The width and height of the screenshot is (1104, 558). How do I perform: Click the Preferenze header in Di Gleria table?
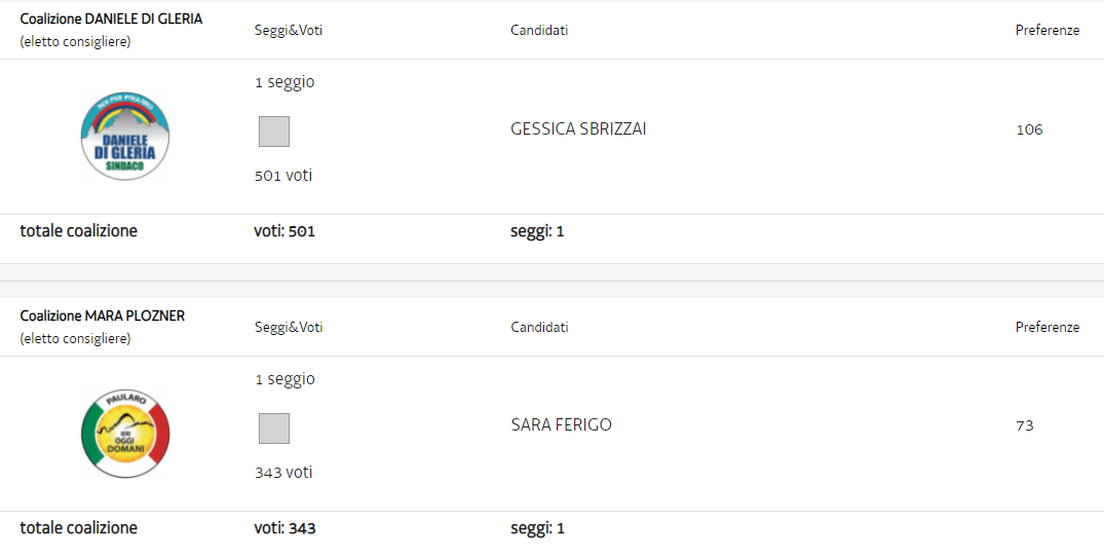pyautogui.click(x=1047, y=30)
